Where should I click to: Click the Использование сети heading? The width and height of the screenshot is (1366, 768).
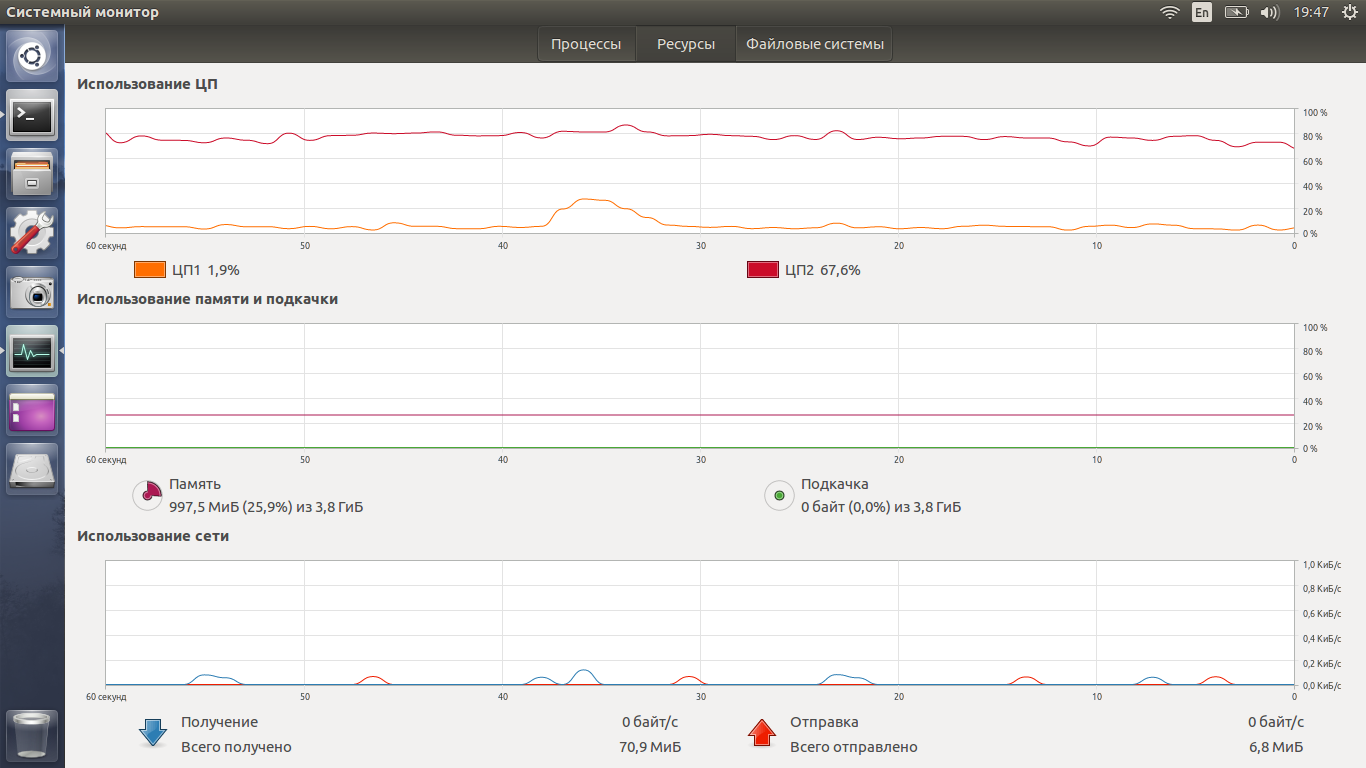click(x=153, y=536)
